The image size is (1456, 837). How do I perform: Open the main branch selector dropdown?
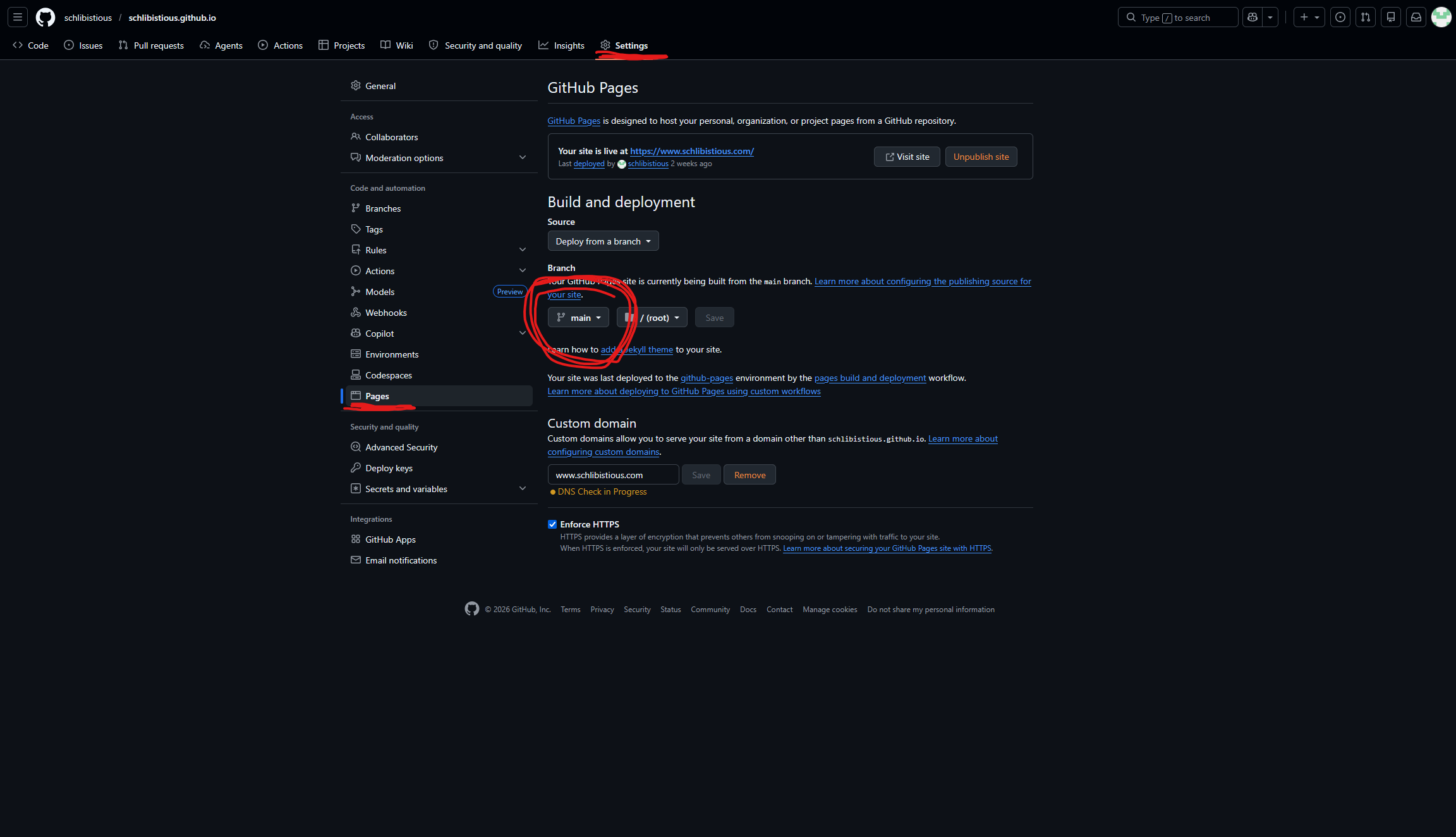click(x=578, y=318)
